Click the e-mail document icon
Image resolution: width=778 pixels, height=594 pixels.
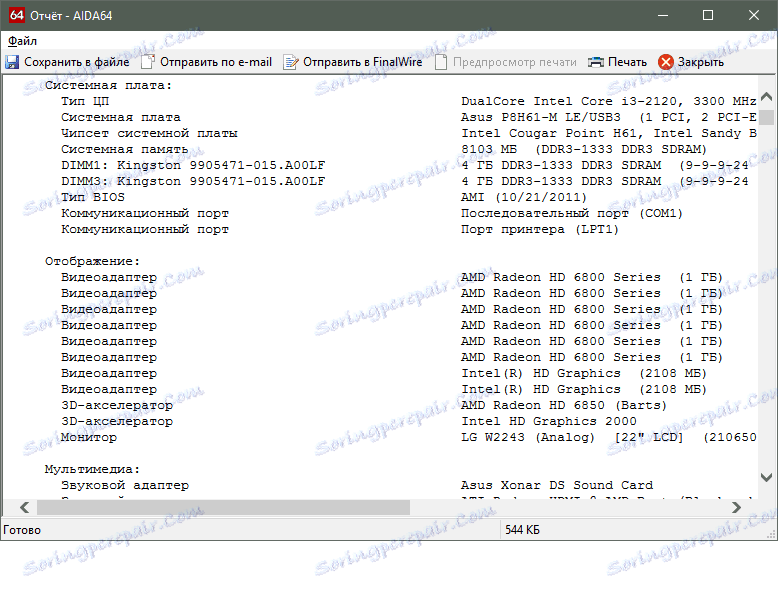[147, 62]
